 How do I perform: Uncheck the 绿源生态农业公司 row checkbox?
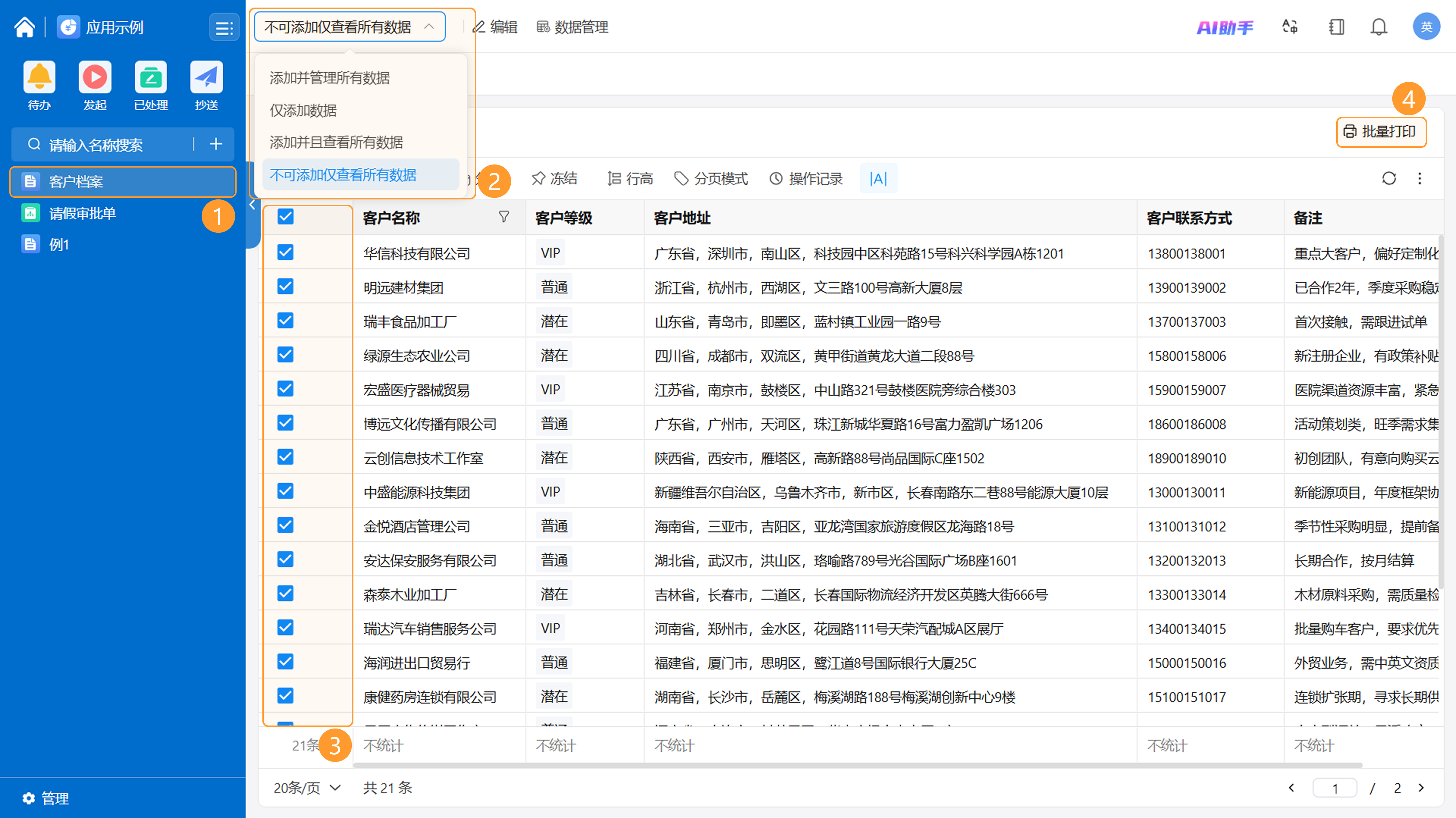[286, 354]
